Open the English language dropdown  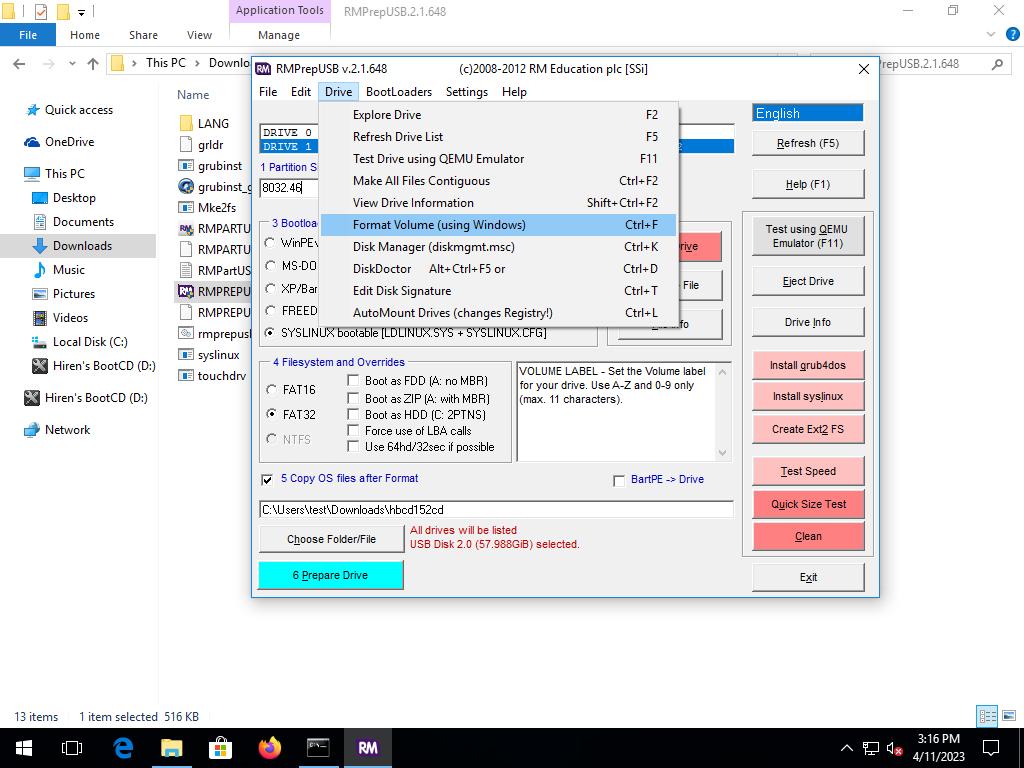click(807, 113)
